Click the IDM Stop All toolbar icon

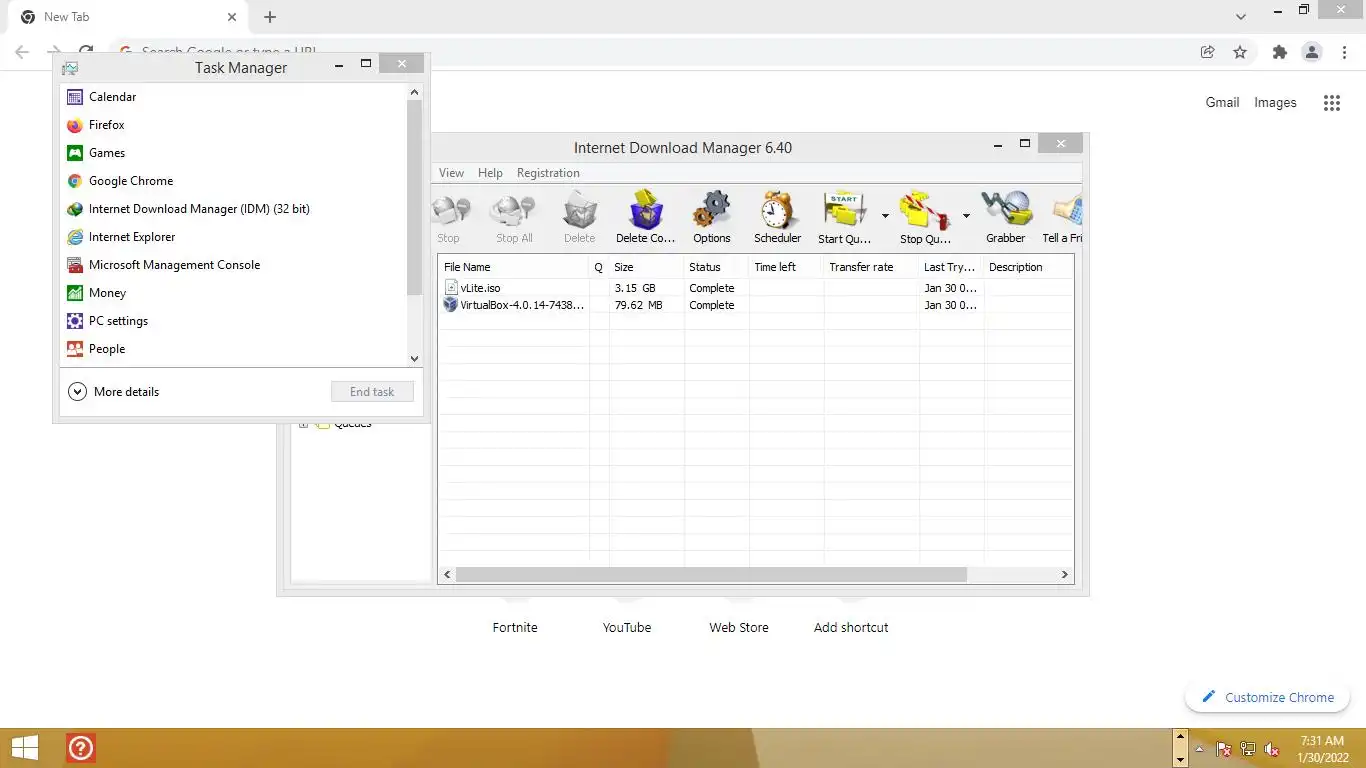[514, 218]
